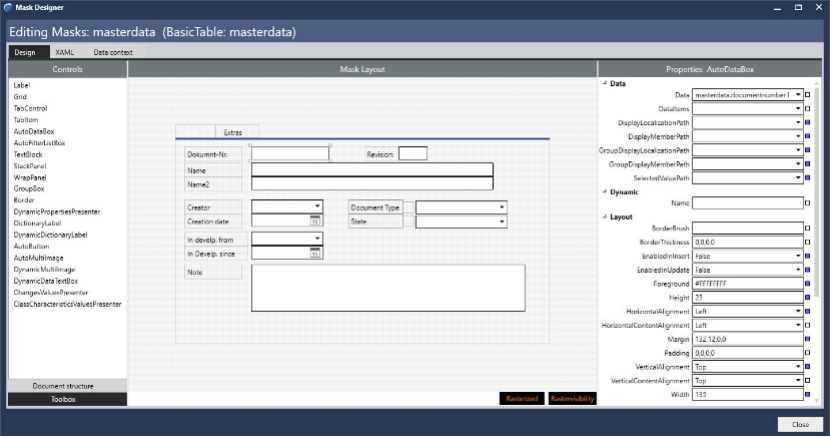The height and width of the screenshot is (438, 830).
Task: Open calendar picker for In Develp. since field
Action: pos(314,253)
